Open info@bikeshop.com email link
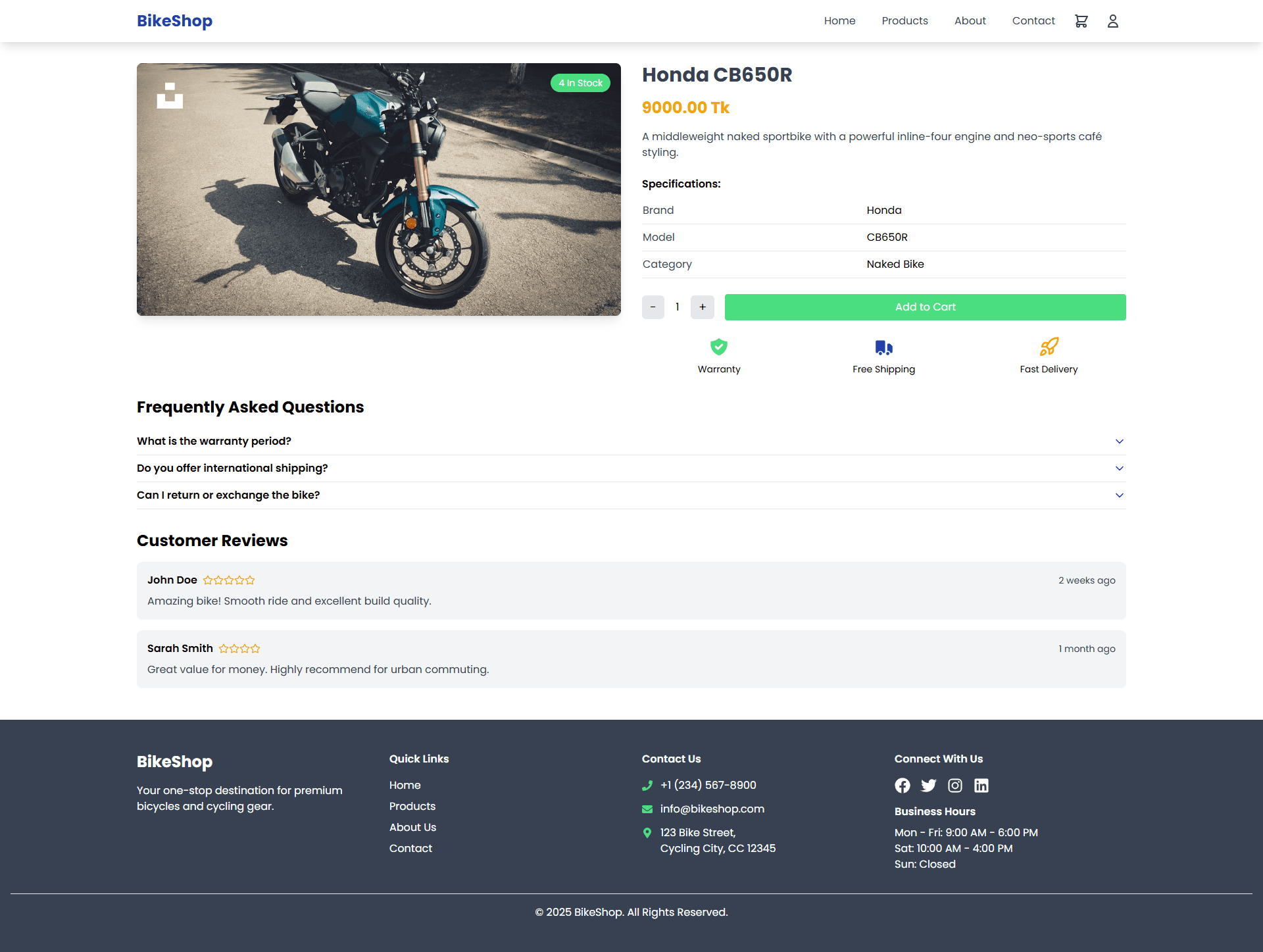Image resolution: width=1263 pixels, height=952 pixels. pos(712,809)
